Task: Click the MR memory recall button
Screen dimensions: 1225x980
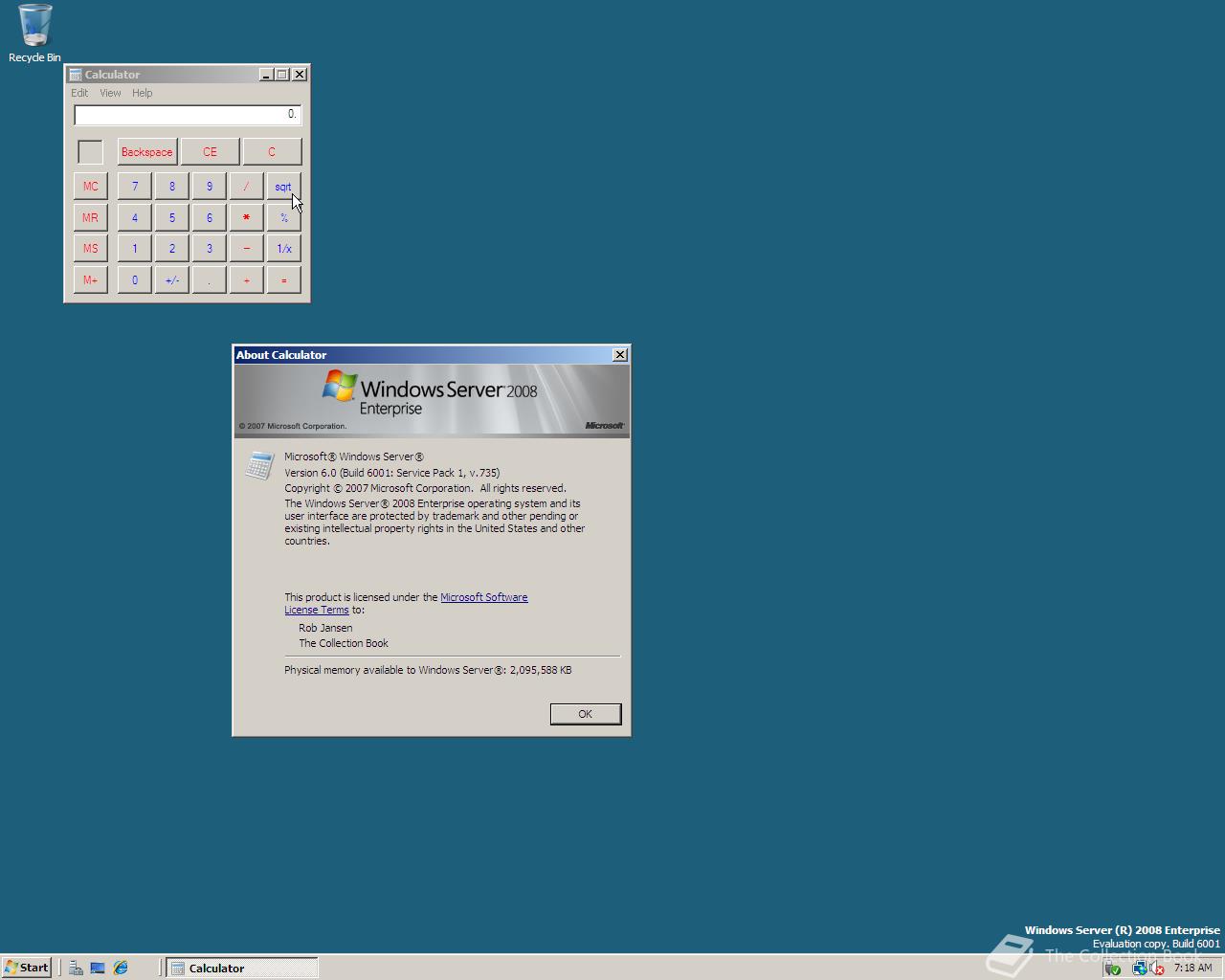Action: (x=91, y=217)
